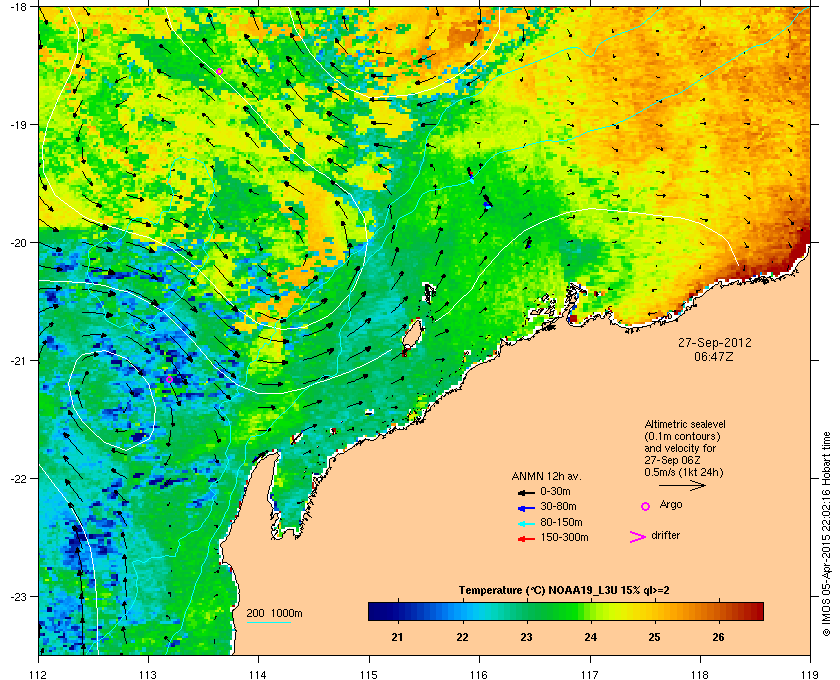
Task: Click latitude axis label -23
Action: point(18,596)
